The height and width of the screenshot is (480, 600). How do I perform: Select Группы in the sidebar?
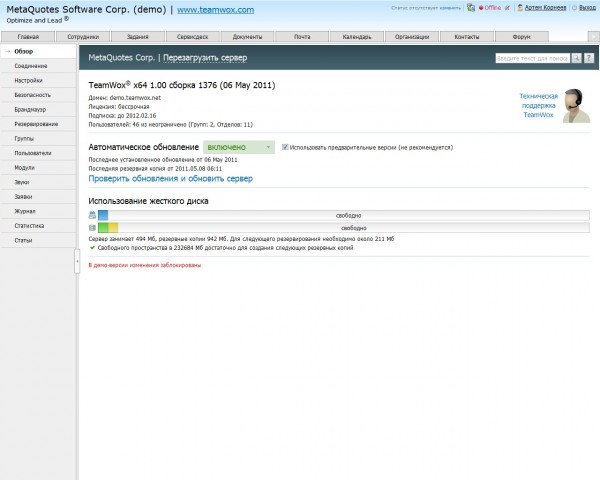tap(38, 139)
